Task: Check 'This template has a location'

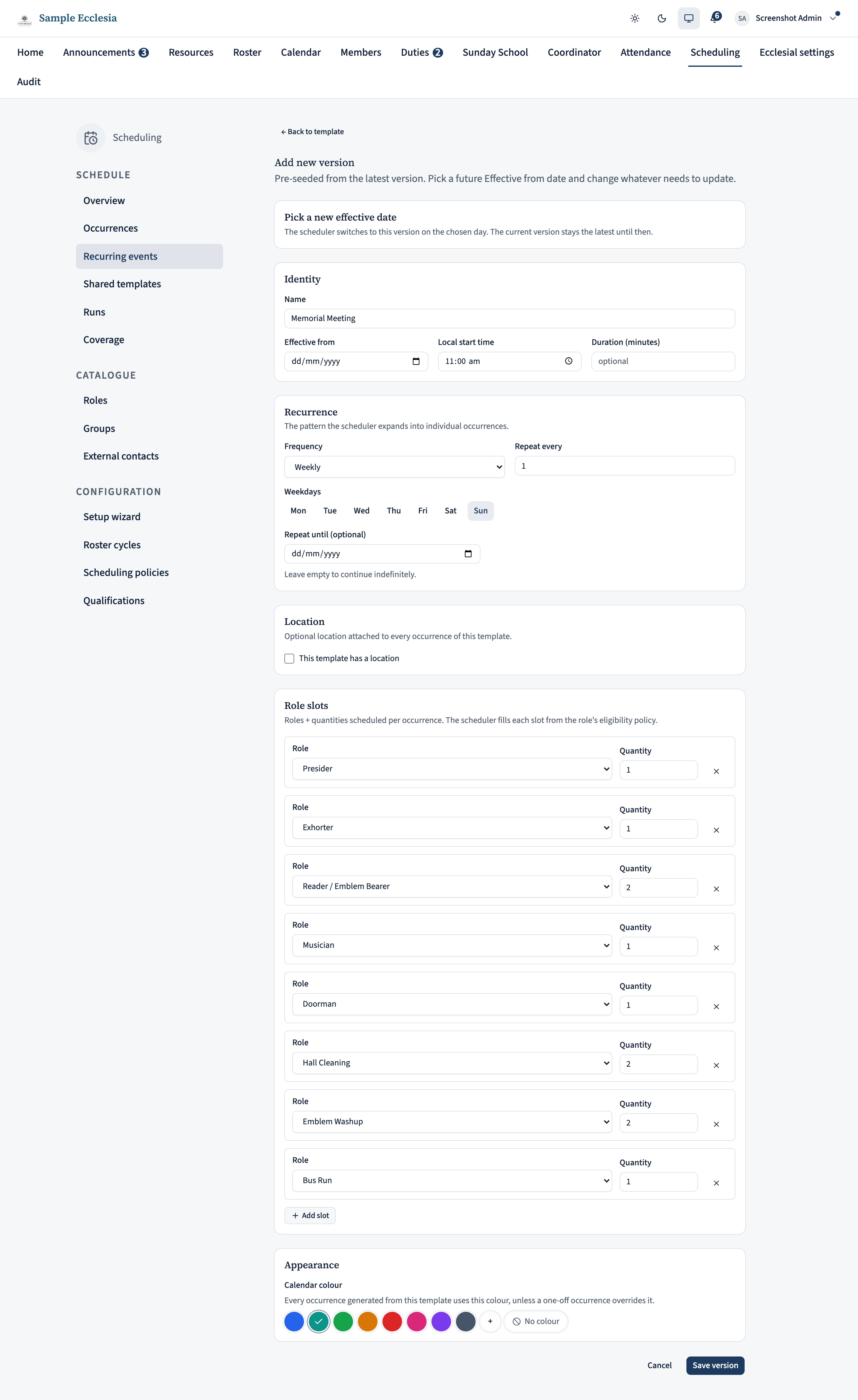Action: (289, 659)
